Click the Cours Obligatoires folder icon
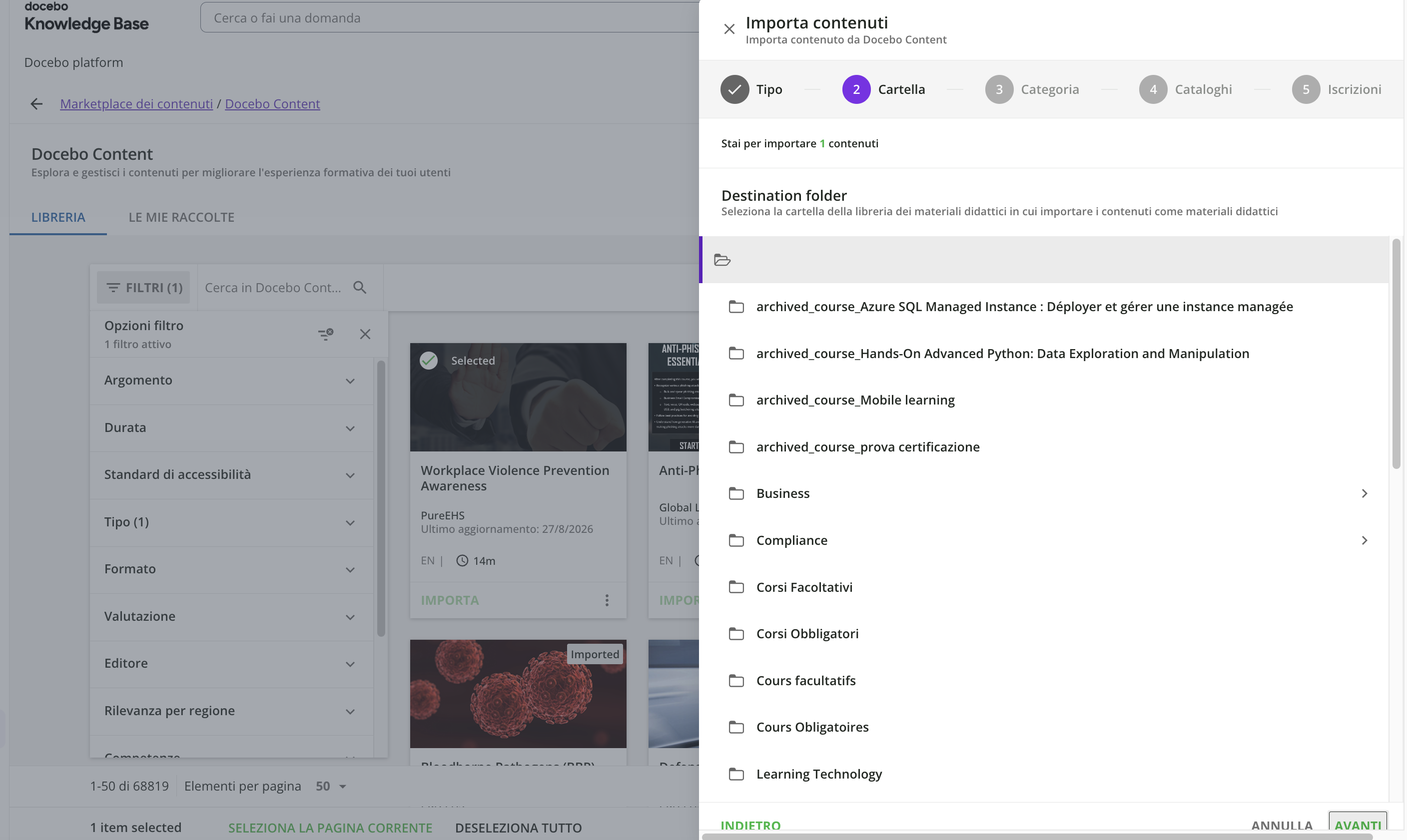Viewport: 1407px width, 840px height. point(736,727)
